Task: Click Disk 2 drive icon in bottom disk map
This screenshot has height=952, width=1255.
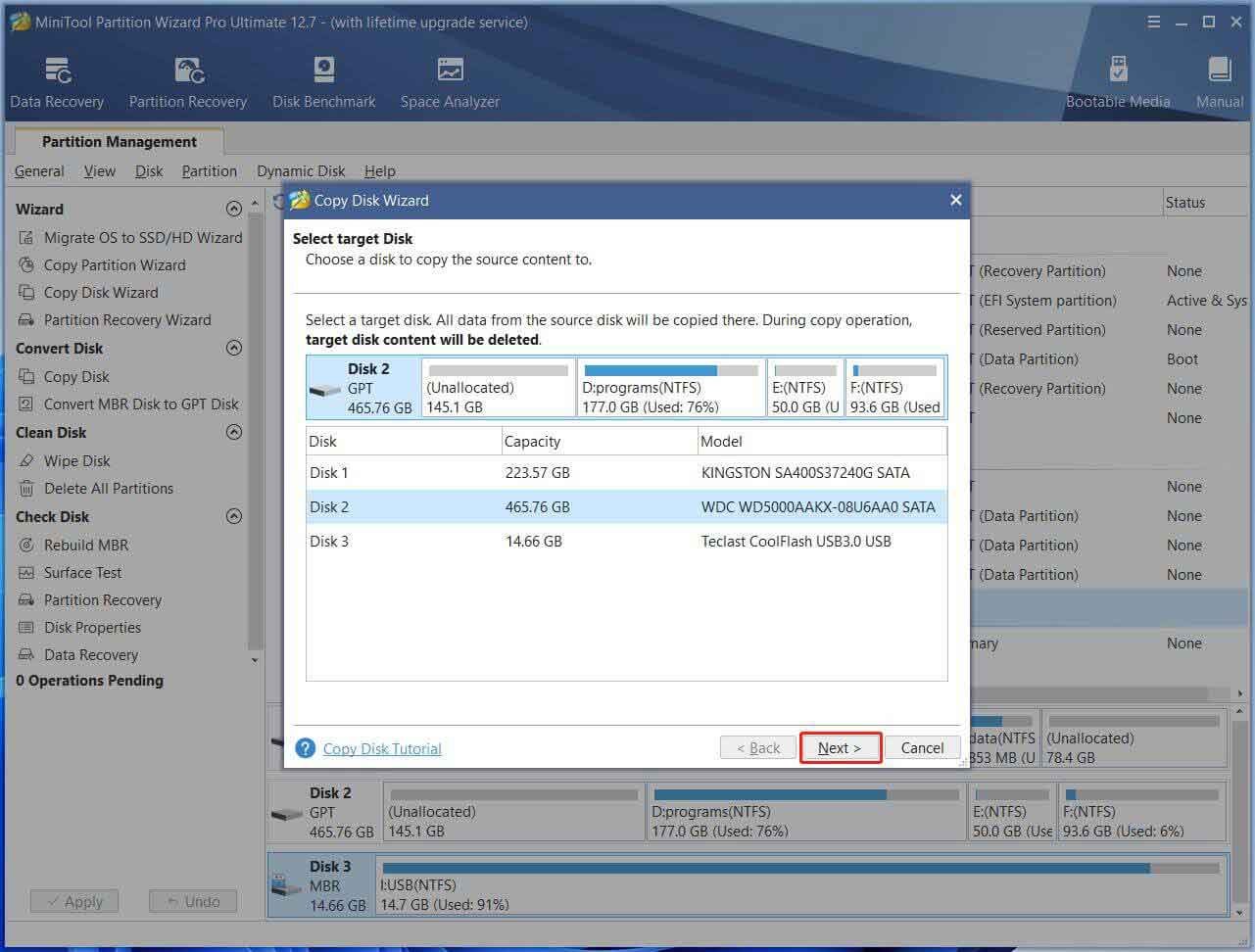Action: pyautogui.click(x=288, y=815)
